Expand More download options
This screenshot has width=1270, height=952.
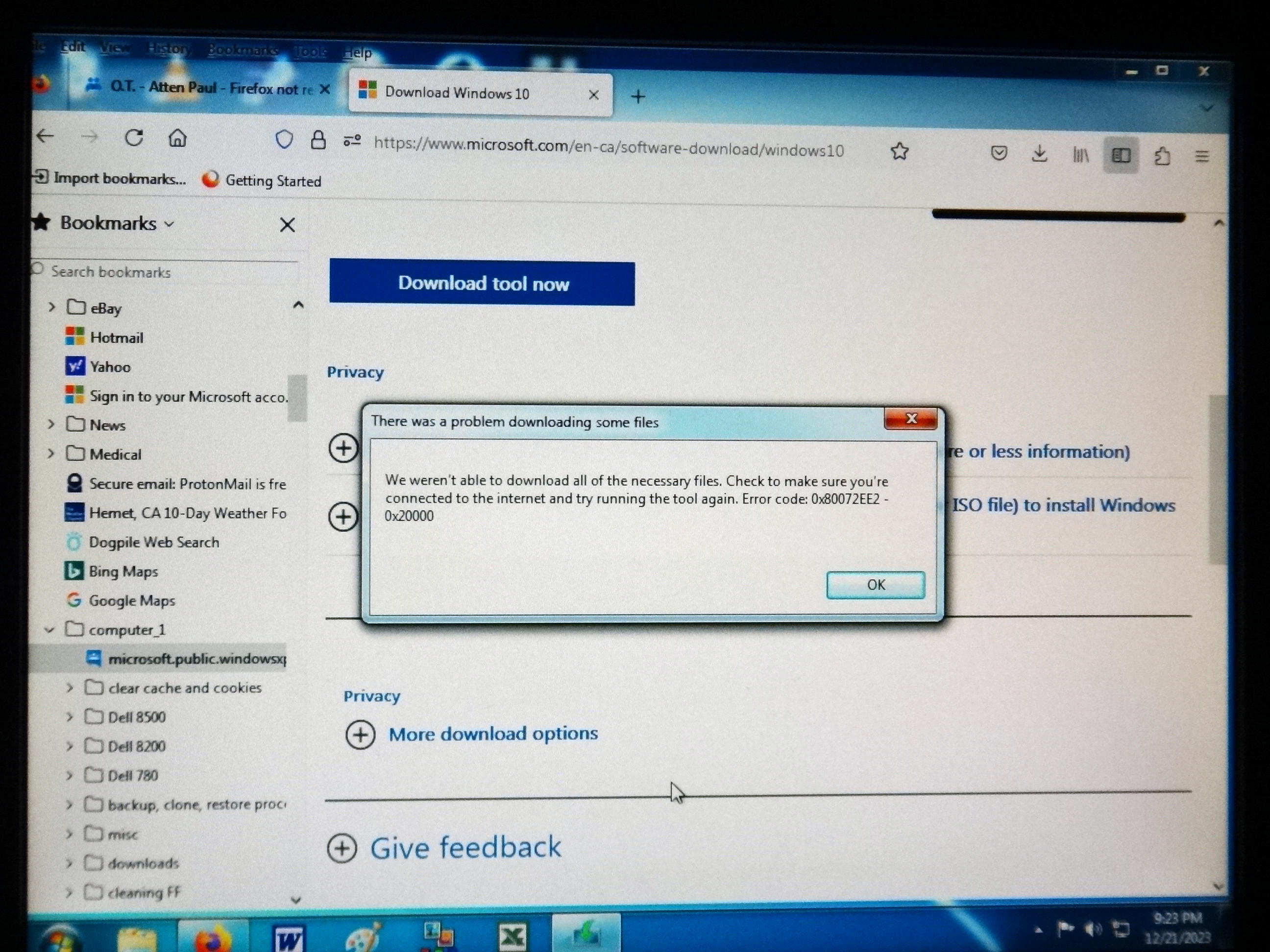tap(471, 734)
